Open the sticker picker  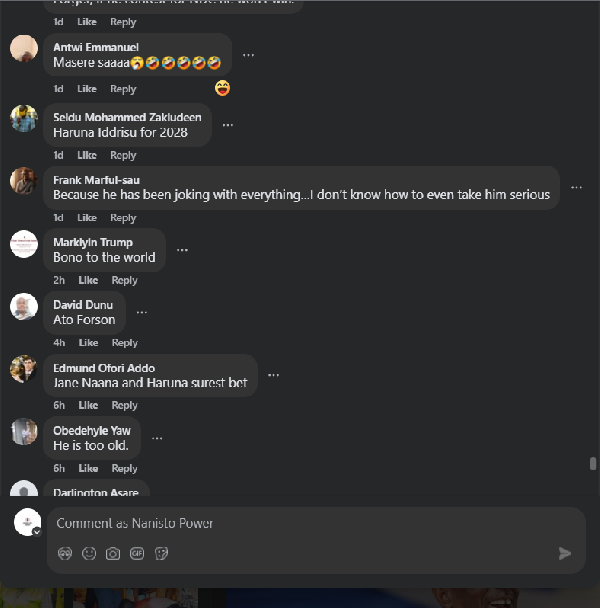[x=161, y=553]
